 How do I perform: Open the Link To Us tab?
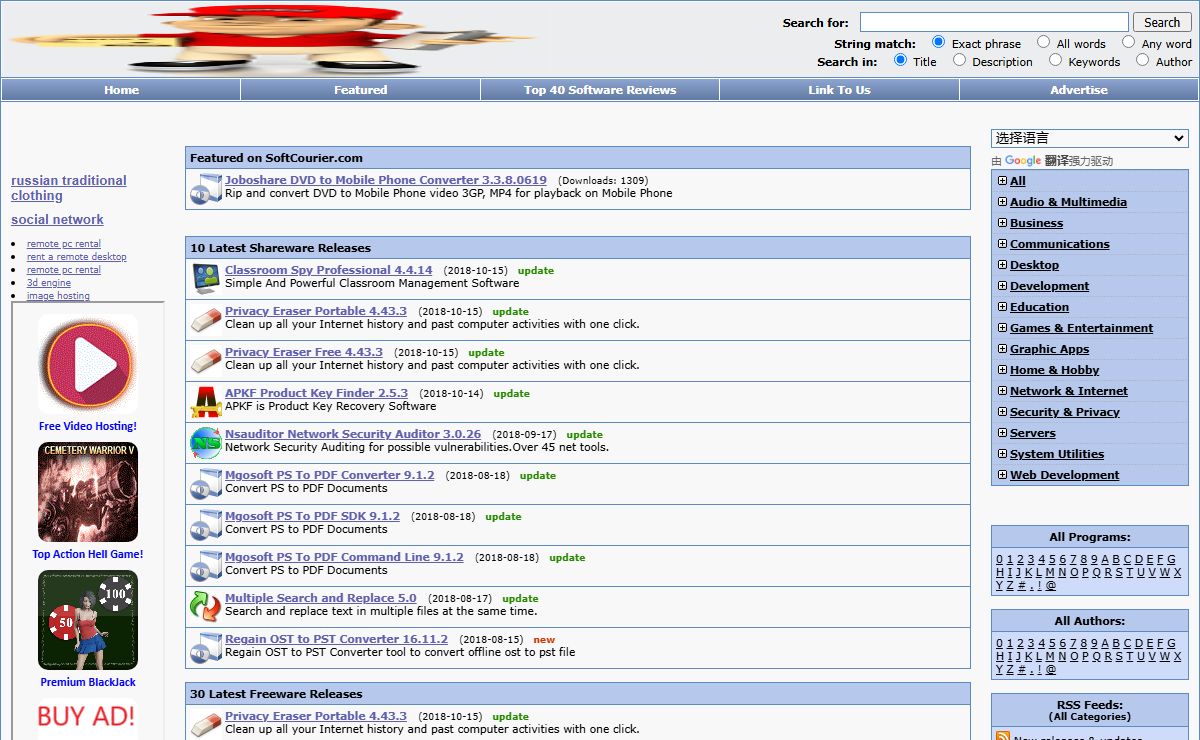839,90
